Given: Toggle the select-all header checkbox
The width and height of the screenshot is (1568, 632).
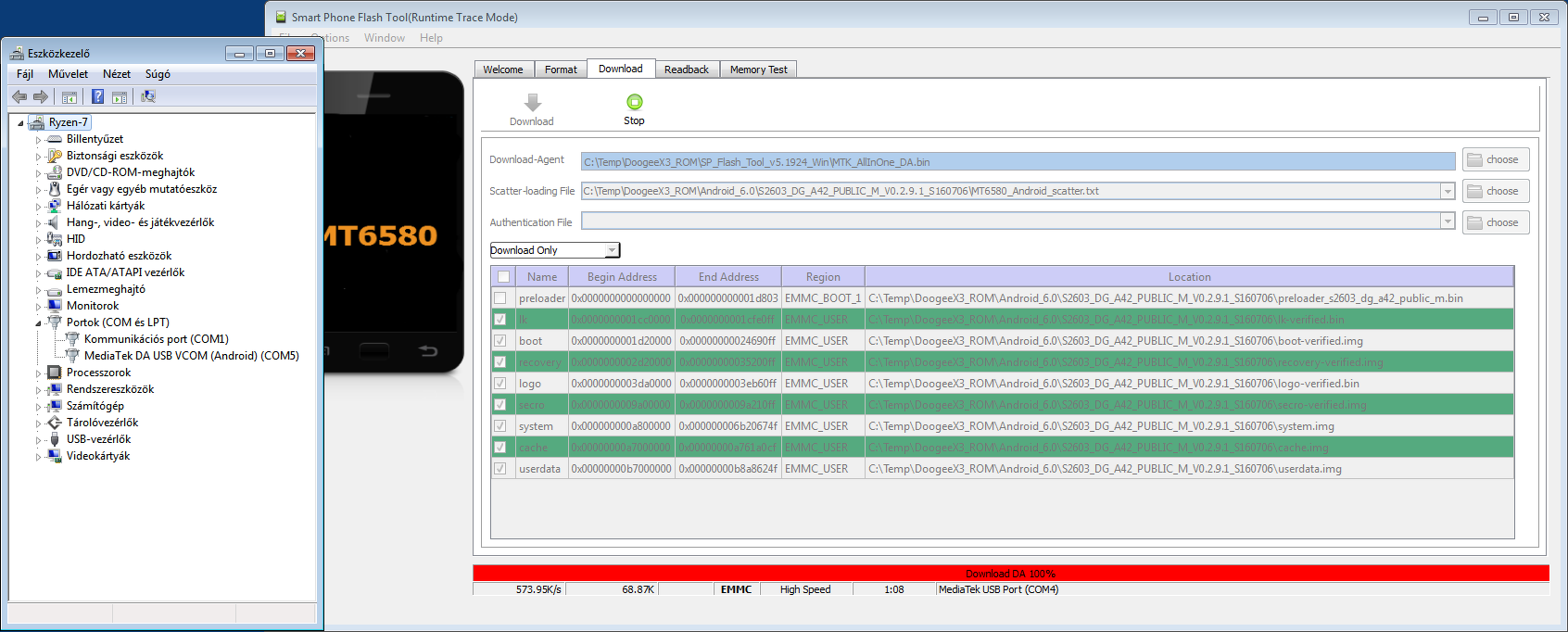Looking at the screenshot, I should 503,276.
